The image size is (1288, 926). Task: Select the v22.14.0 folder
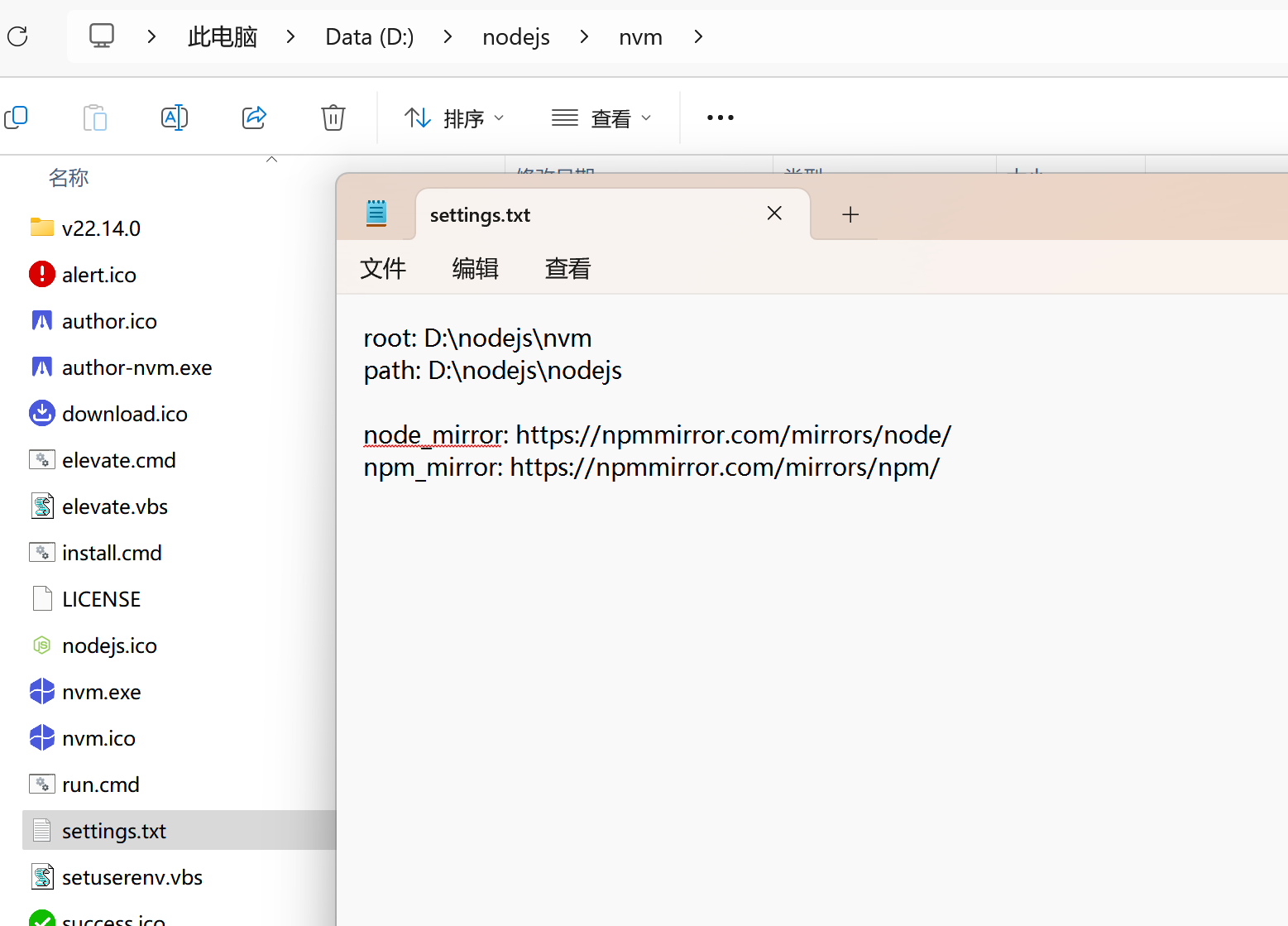(x=101, y=228)
